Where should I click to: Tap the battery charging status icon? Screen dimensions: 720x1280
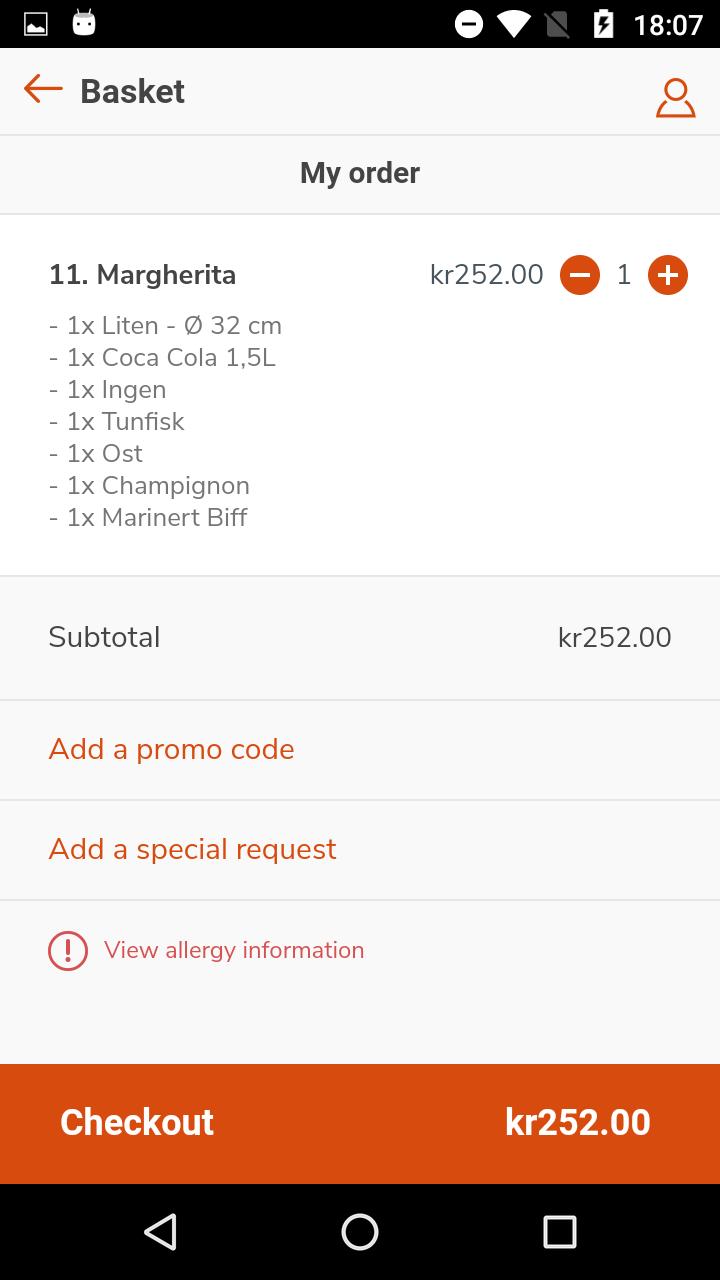[603, 24]
